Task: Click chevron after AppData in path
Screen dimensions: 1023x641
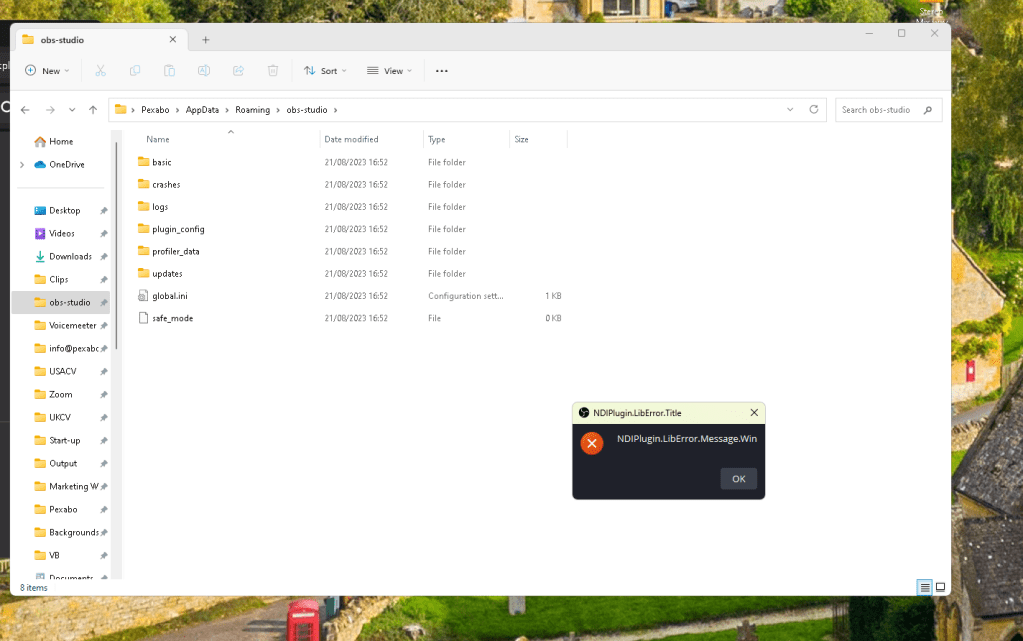Action: [x=227, y=110]
